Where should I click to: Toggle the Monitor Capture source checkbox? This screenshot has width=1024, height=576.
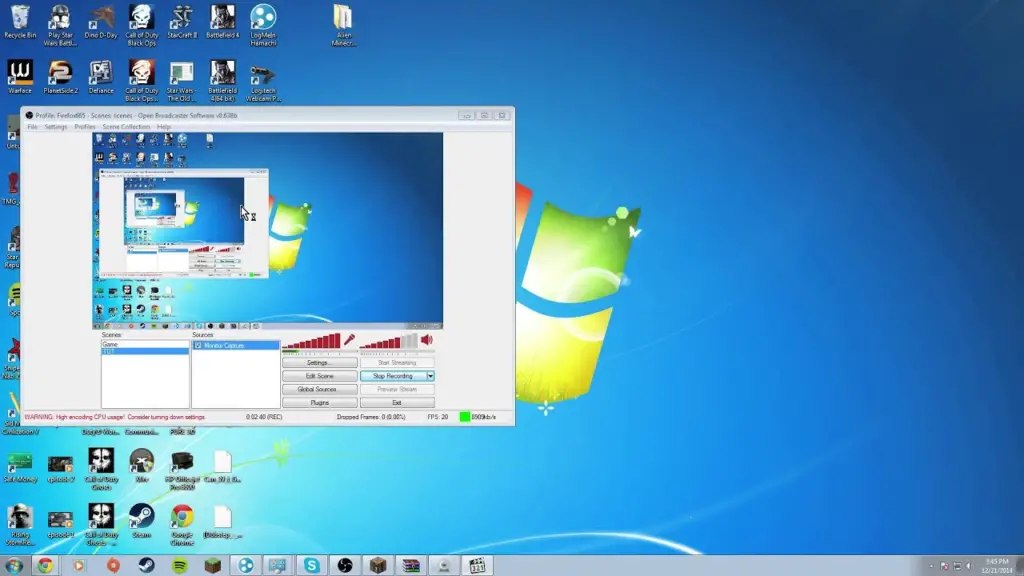click(198, 345)
